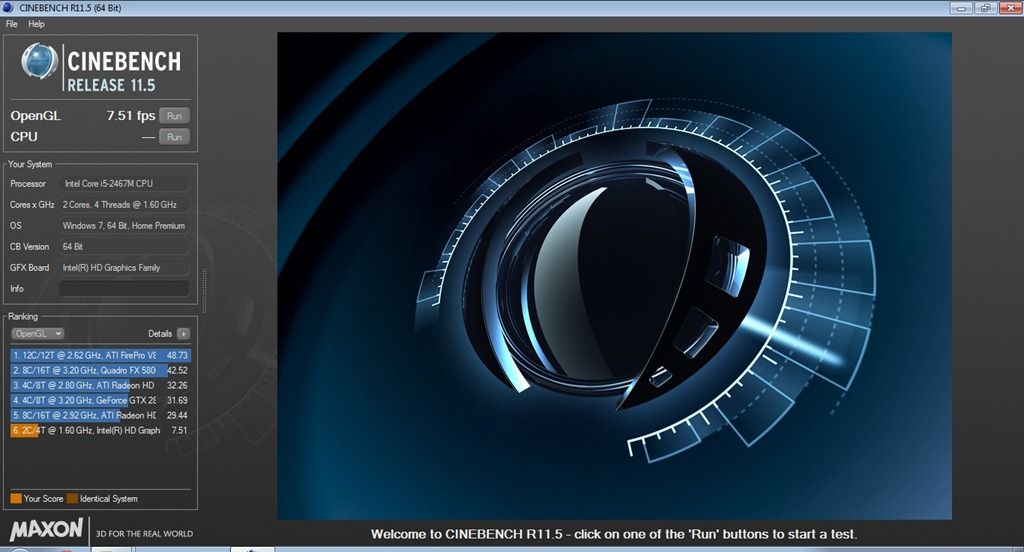Run the OpenGL benchmark test
Image resolution: width=1024 pixels, height=552 pixels.
(174, 116)
